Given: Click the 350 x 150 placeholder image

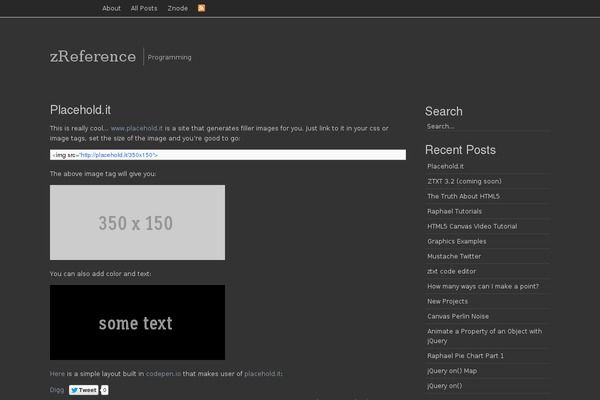Looking at the screenshot, I should point(137,222).
